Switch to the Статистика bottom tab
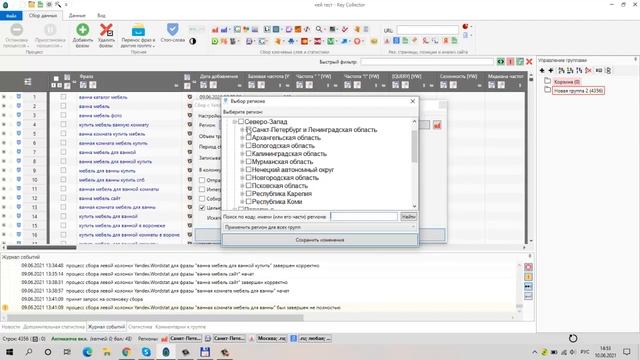Viewport: 640px width, 360px height. pyautogui.click(x=140, y=327)
